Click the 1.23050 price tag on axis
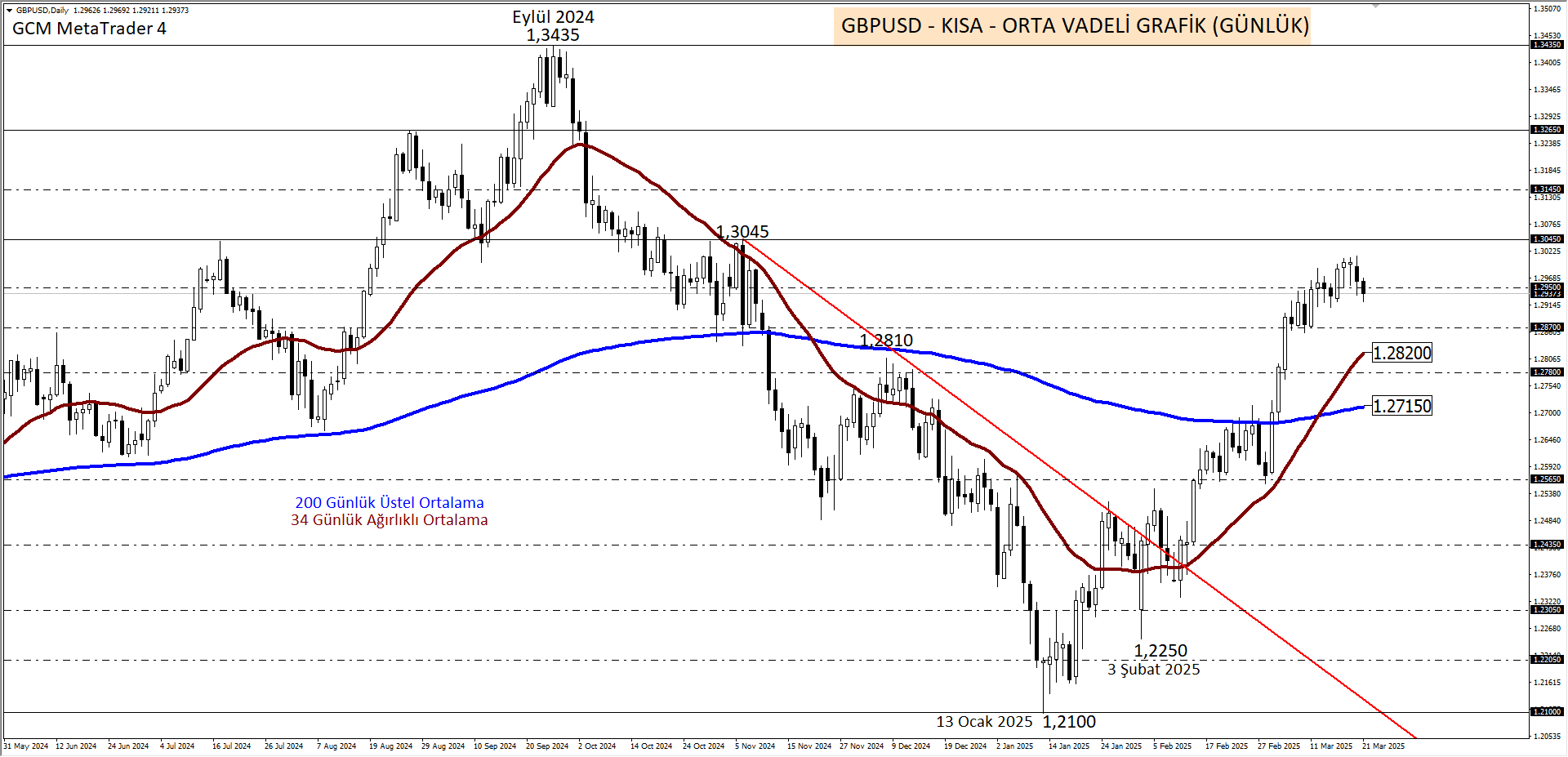The image size is (1568, 757). point(1547,610)
